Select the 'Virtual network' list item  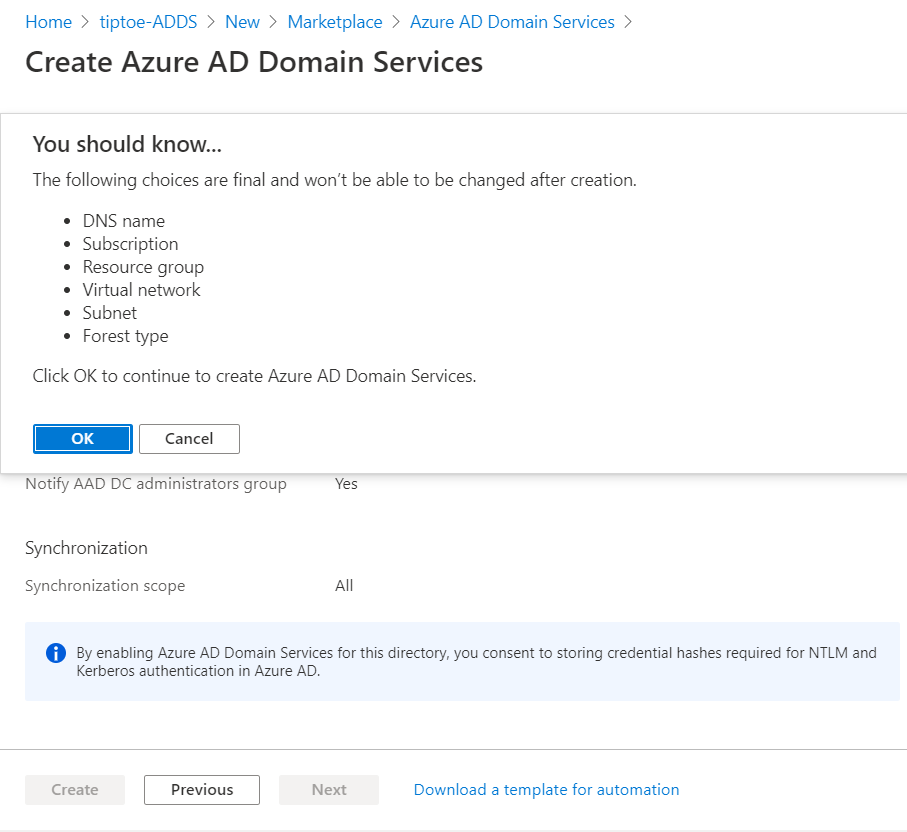pos(142,290)
